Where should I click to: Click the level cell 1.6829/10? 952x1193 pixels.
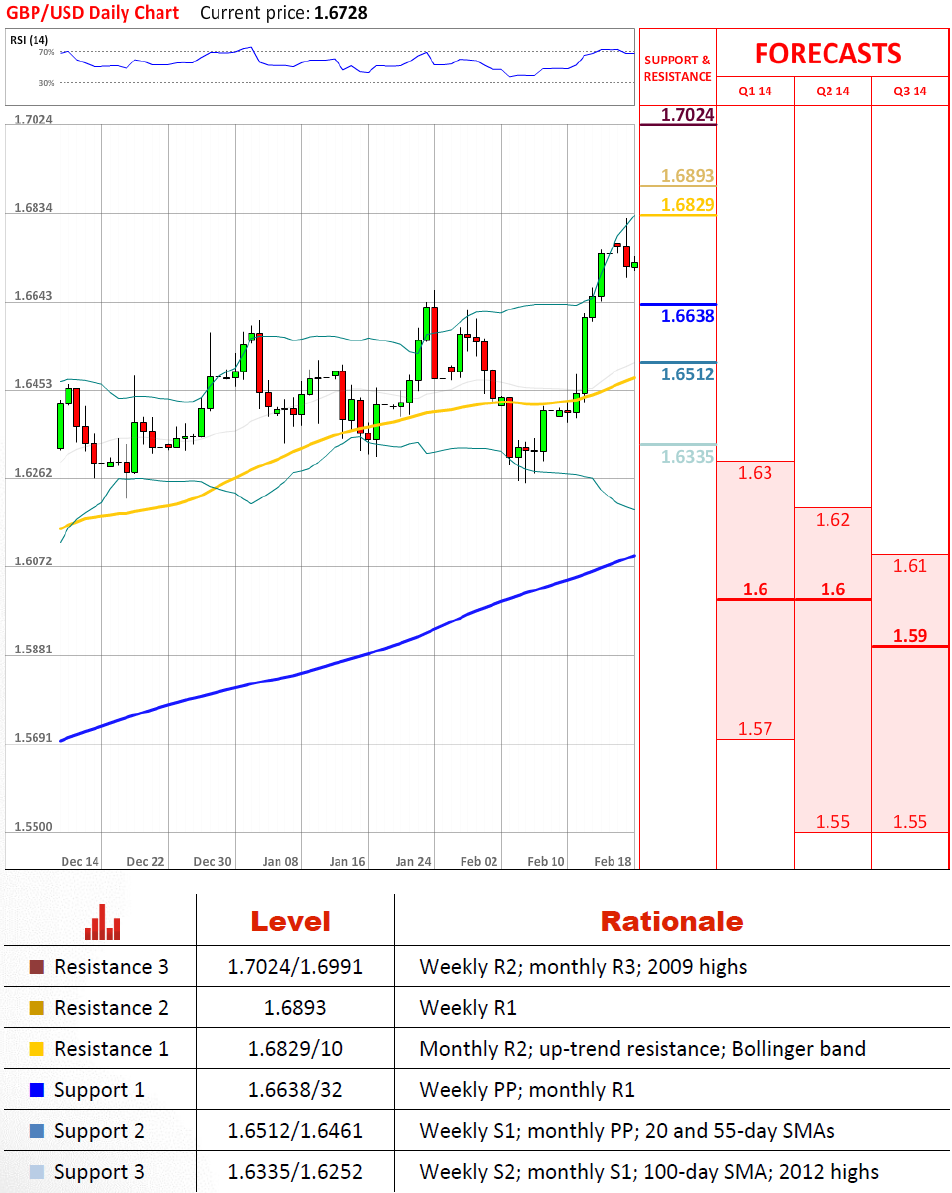(x=295, y=1049)
